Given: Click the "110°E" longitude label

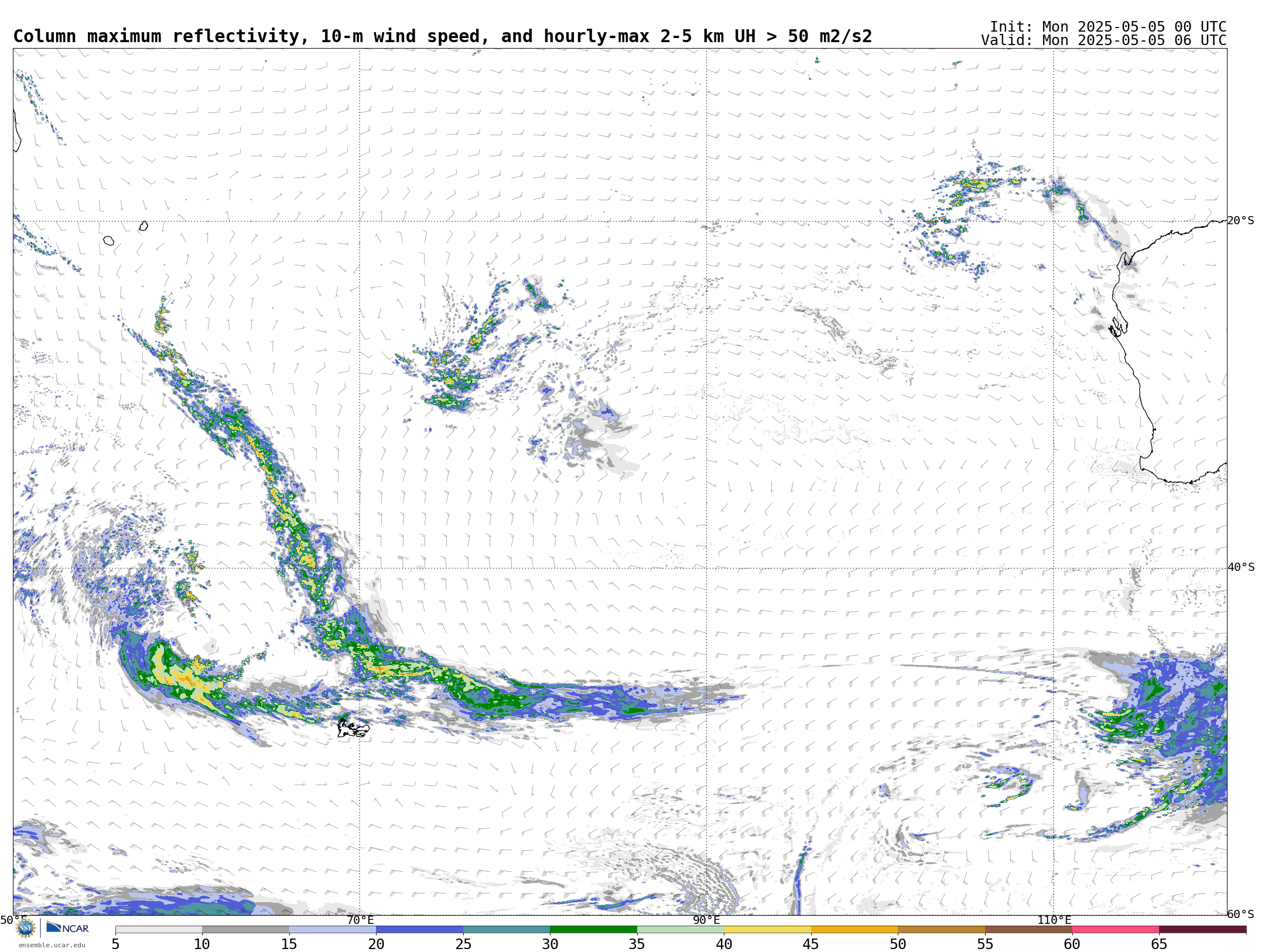Looking at the screenshot, I should tap(1054, 920).
